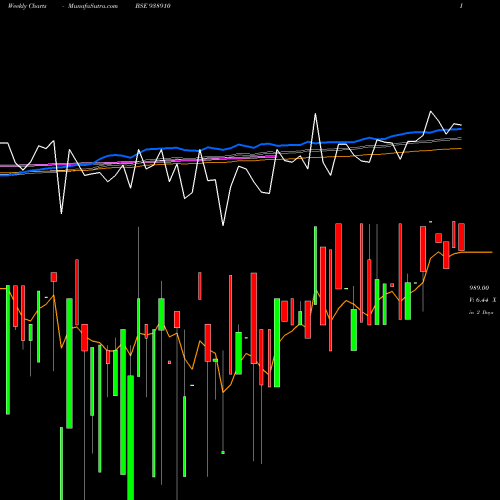Click the 'in 2 Days' text
The width and height of the screenshot is (500, 500).
coord(481,312)
